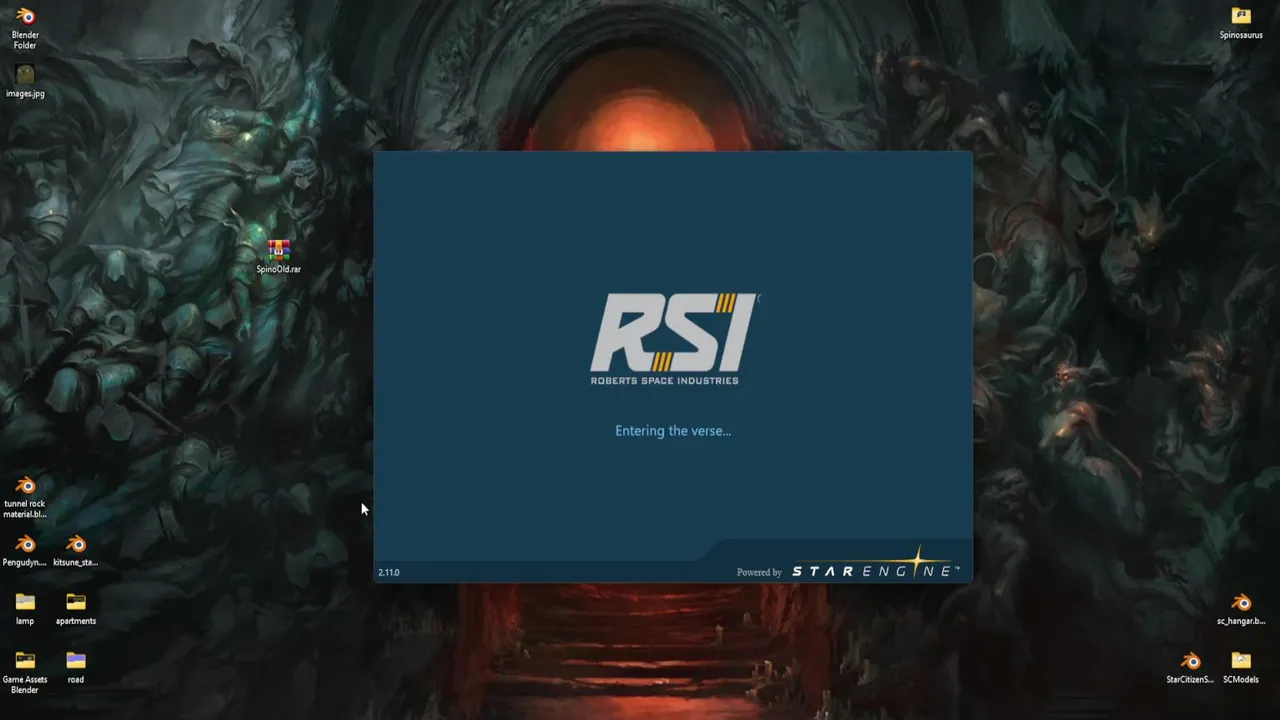Select the apartments folder icon
Image resolution: width=1280 pixels, height=720 pixels.
[76, 608]
